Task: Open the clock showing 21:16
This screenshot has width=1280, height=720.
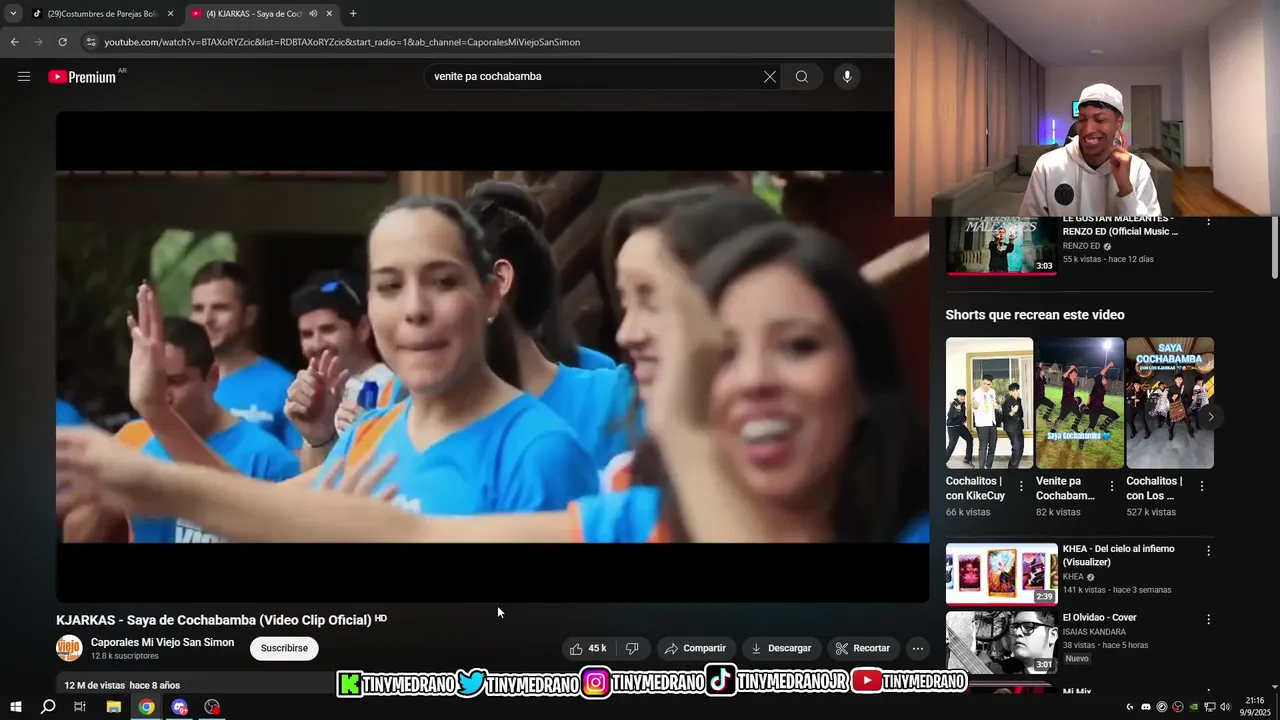Action: click(x=1255, y=706)
